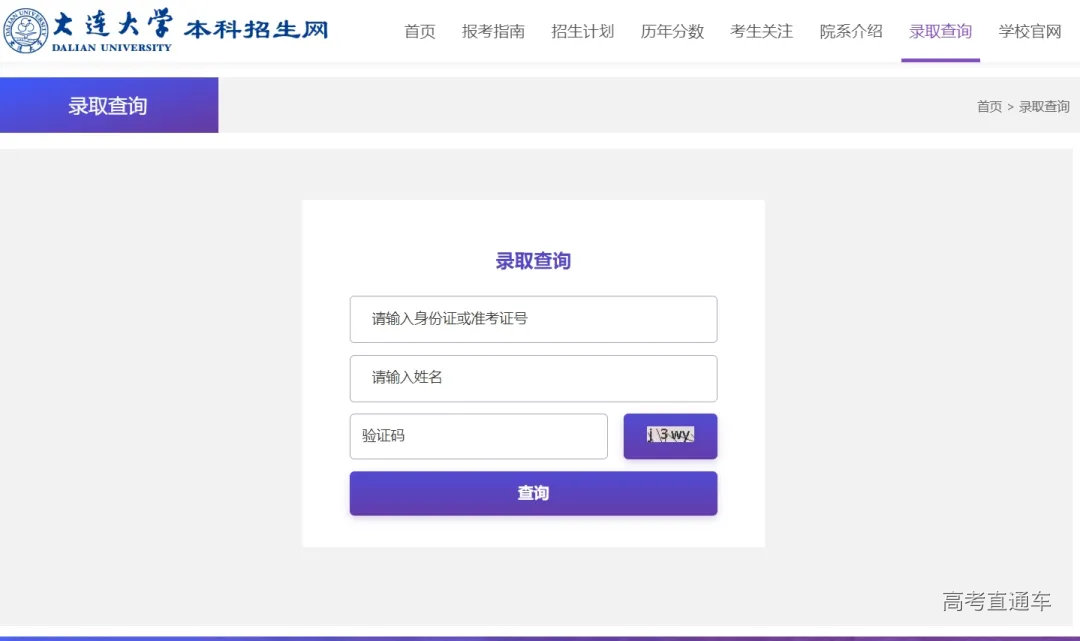Click the 录取查询 breadcrumb entry
The height and width of the screenshot is (641, 1080).
[1045, 106]
